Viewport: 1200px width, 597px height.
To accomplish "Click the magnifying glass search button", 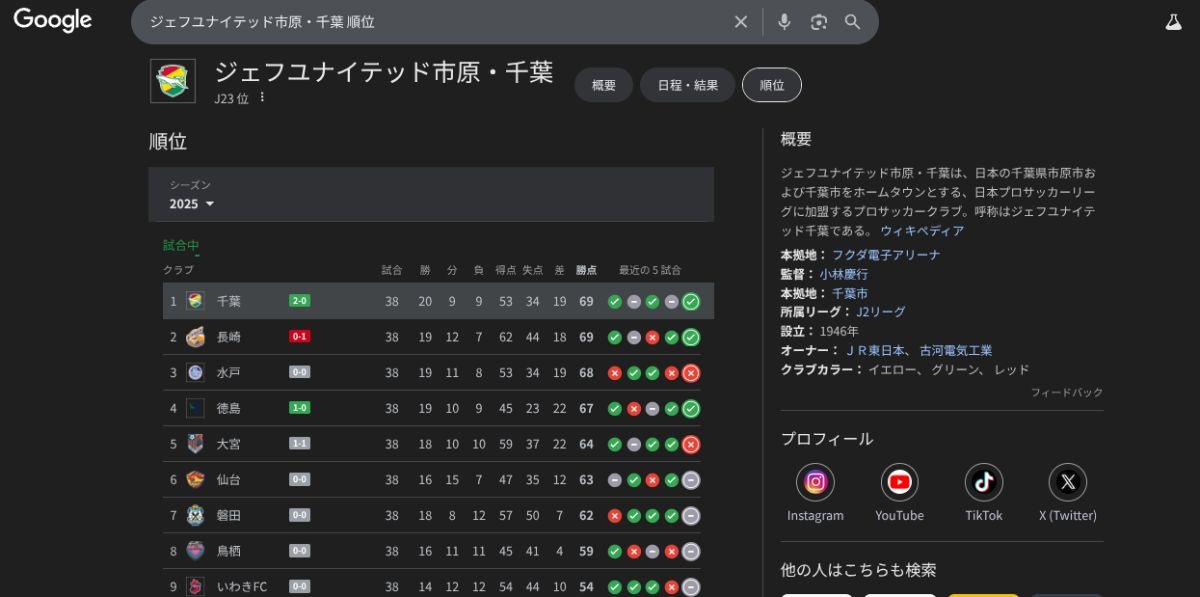I will click(x=853, y=22).
